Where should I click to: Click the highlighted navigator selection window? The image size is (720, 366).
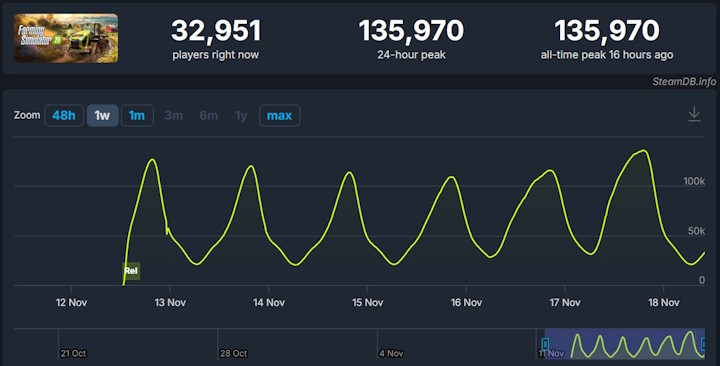pos(624,344)
